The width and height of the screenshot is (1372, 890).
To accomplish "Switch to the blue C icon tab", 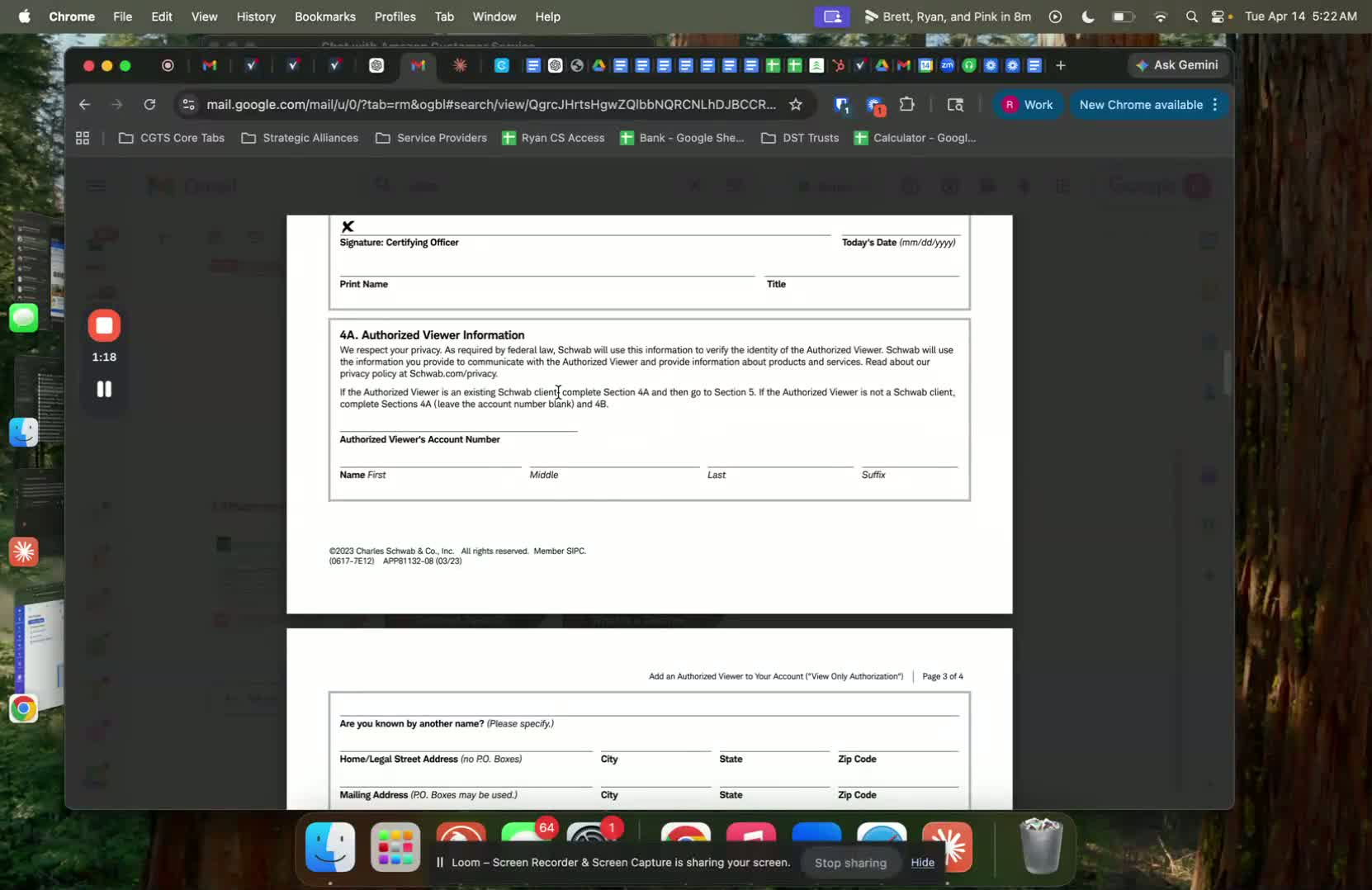I will [501, 65].
